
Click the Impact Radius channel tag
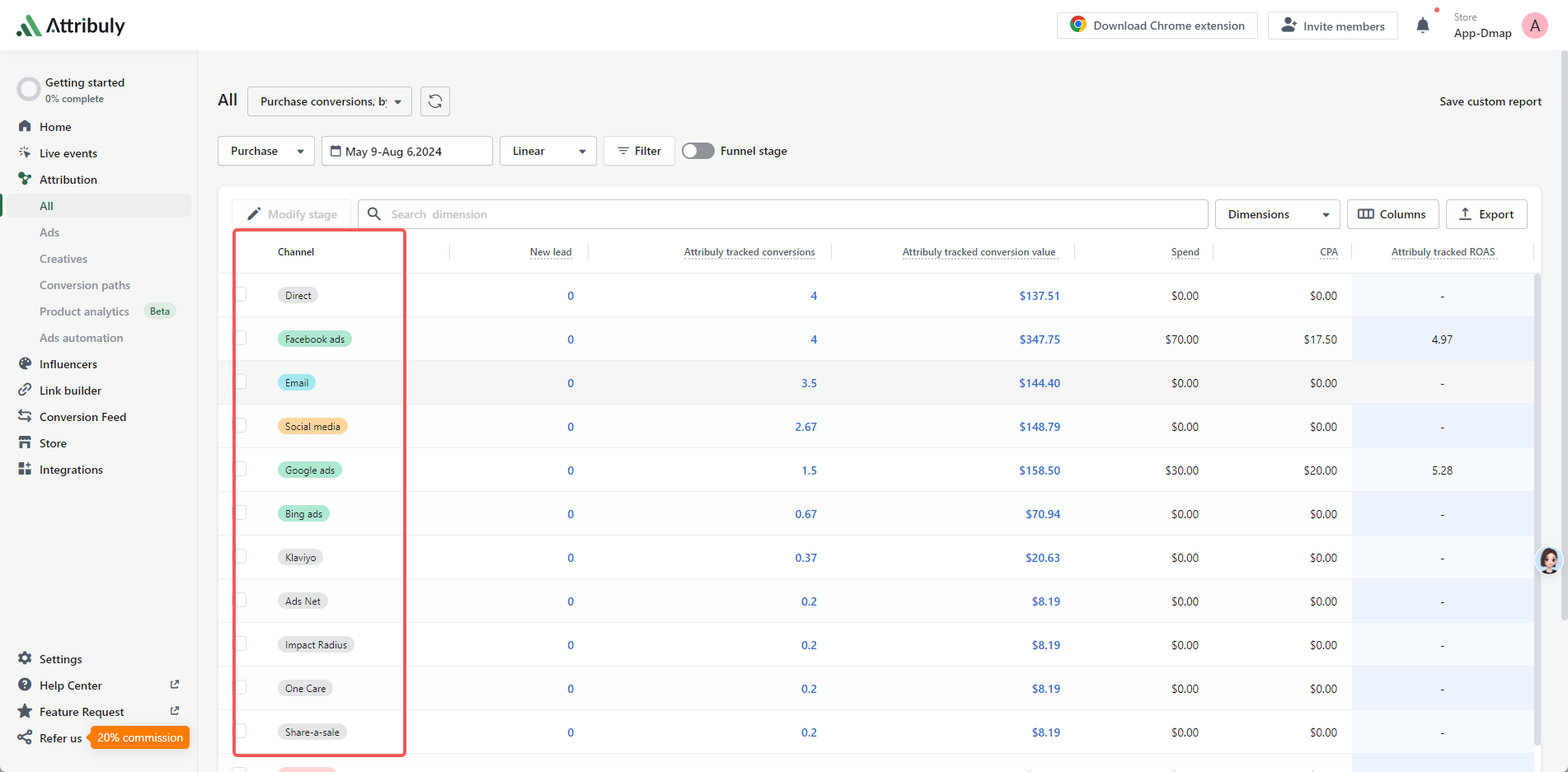(x=316, y=644)
